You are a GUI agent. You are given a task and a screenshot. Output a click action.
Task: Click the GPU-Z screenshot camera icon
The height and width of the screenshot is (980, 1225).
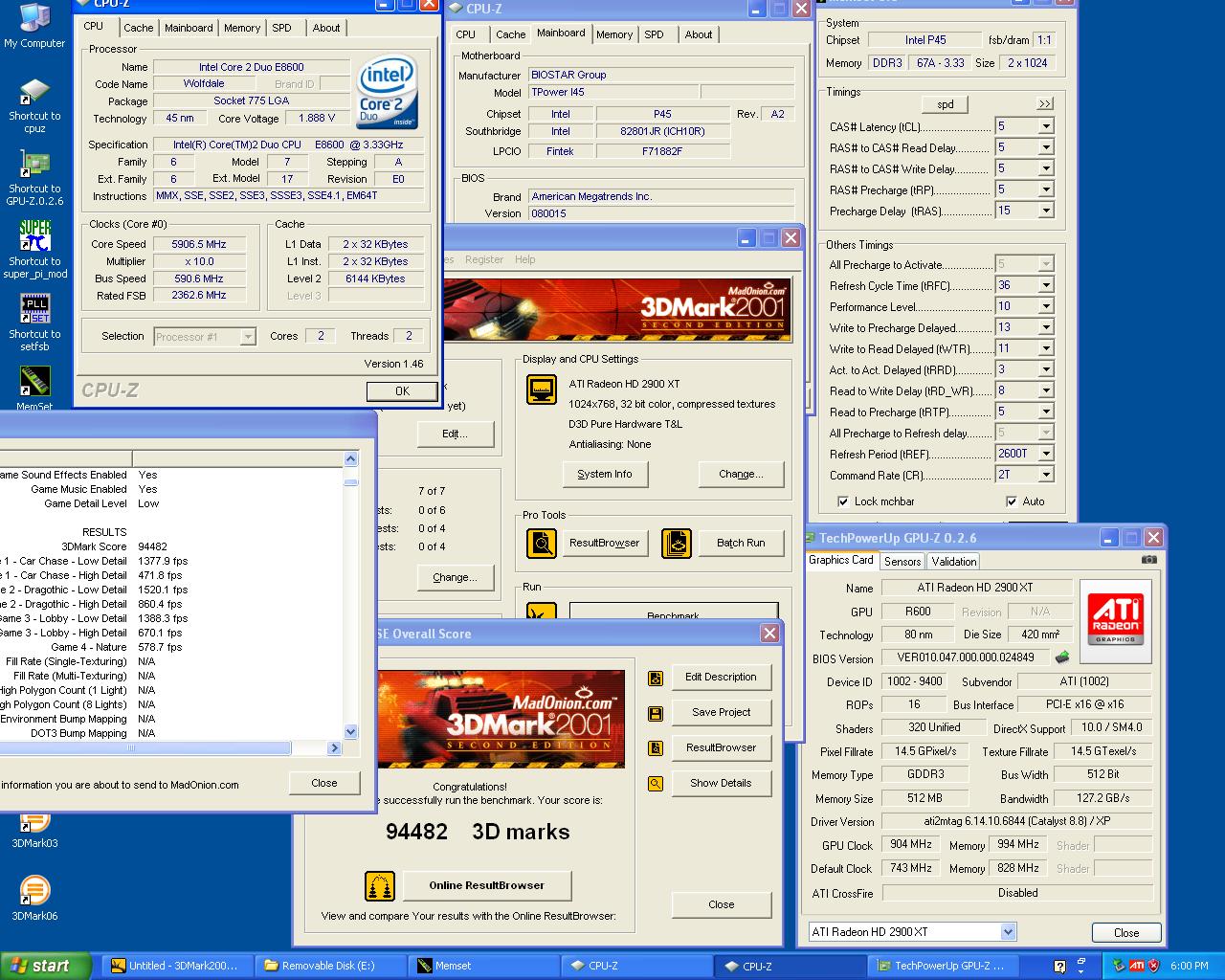coord(1149,560)
